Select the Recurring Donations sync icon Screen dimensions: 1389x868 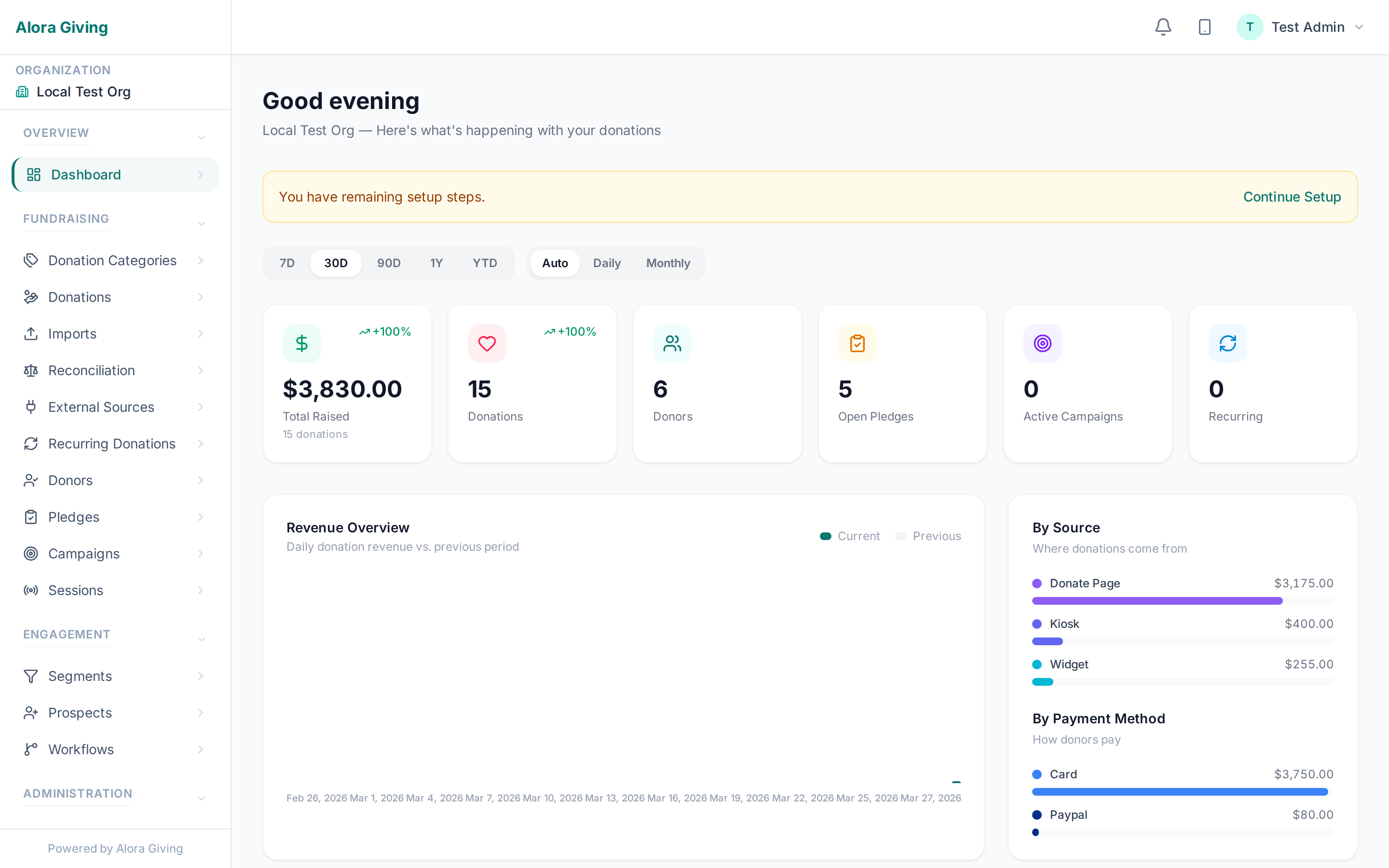click(31, 444)
